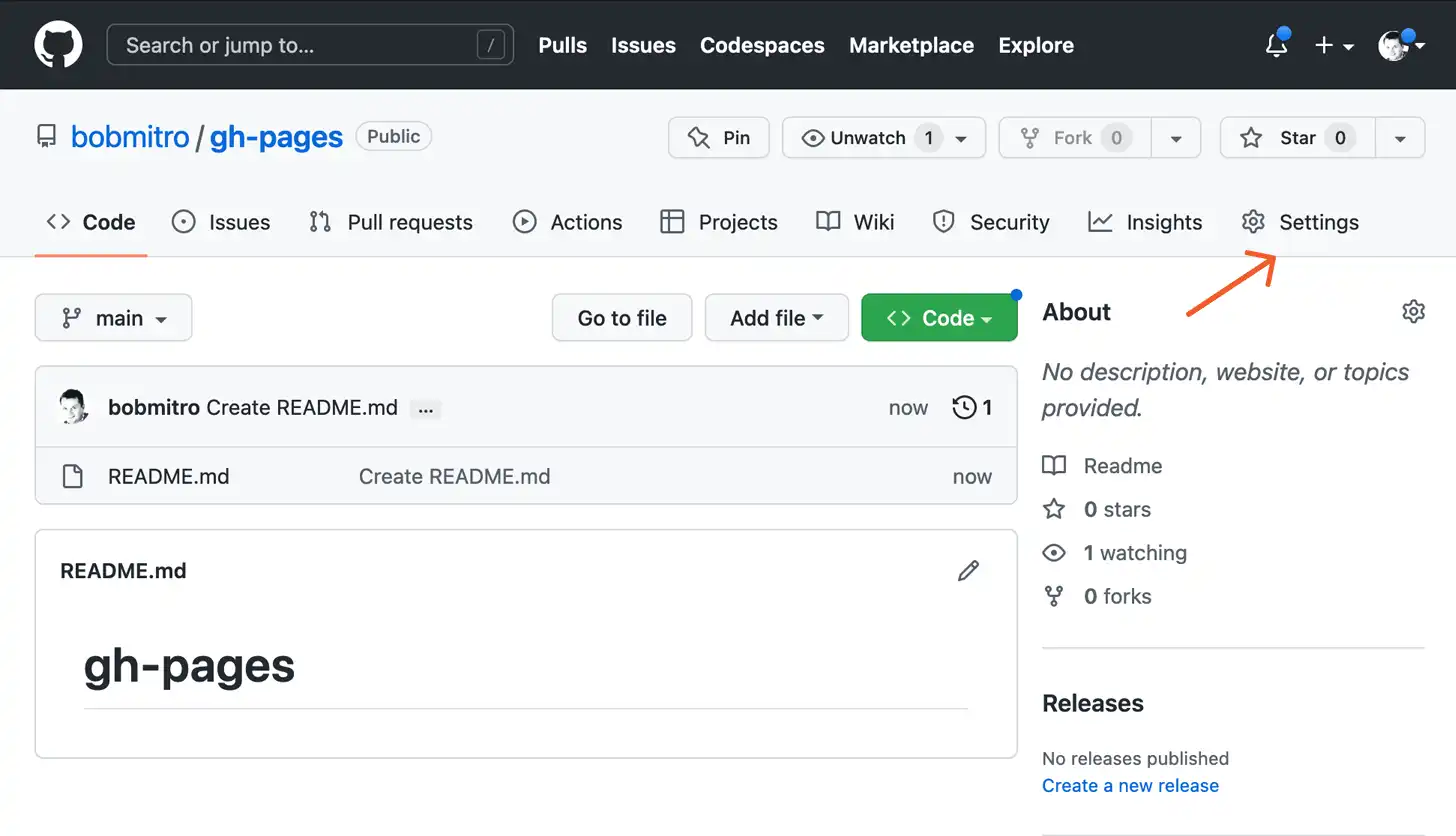Image resolution: width=1456 pixels, height=836 pixels.
Task: Open the main branch dropdown
Action: 113,318
